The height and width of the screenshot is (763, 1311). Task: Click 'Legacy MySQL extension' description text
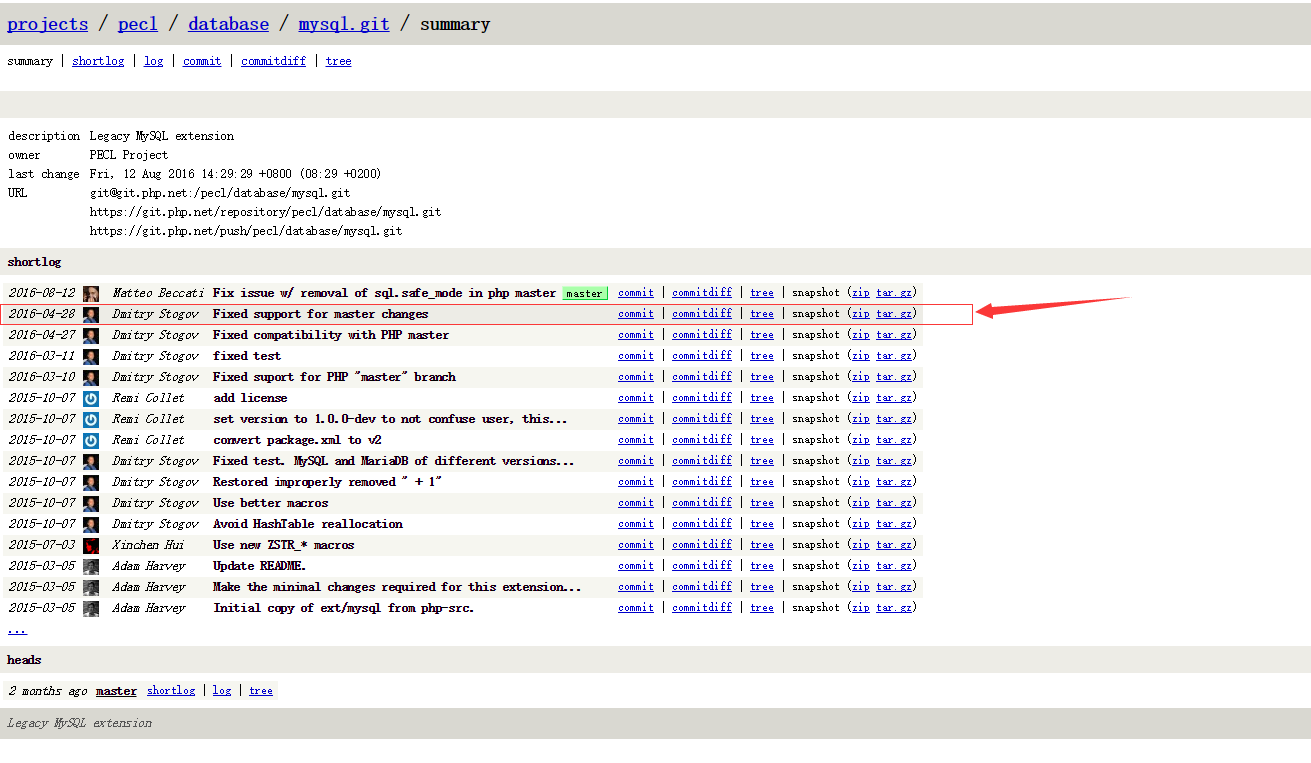tap(162, 136)
